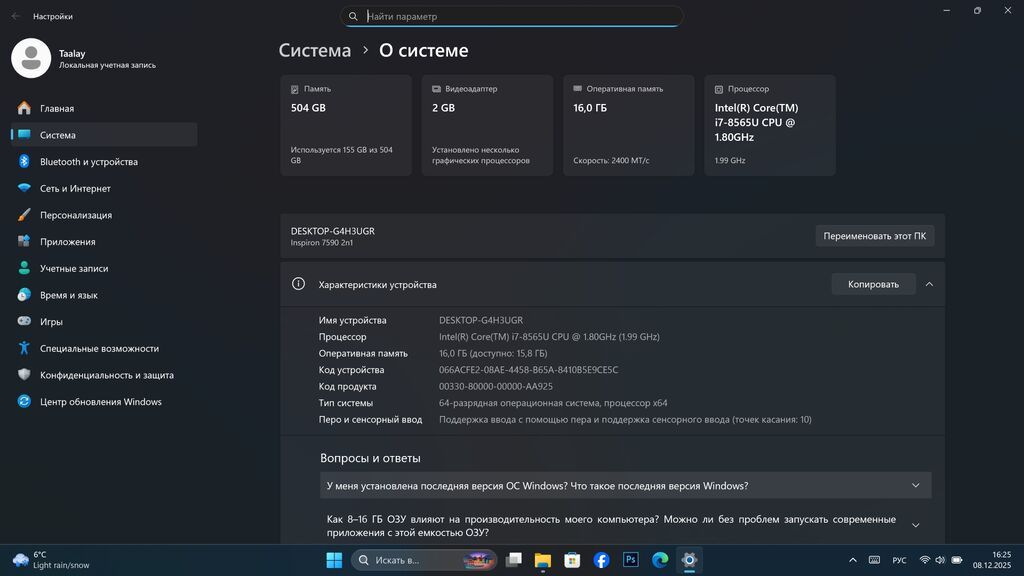Open the weather widget showing 6°C
Screen dimensions: 1024x576
51,560
